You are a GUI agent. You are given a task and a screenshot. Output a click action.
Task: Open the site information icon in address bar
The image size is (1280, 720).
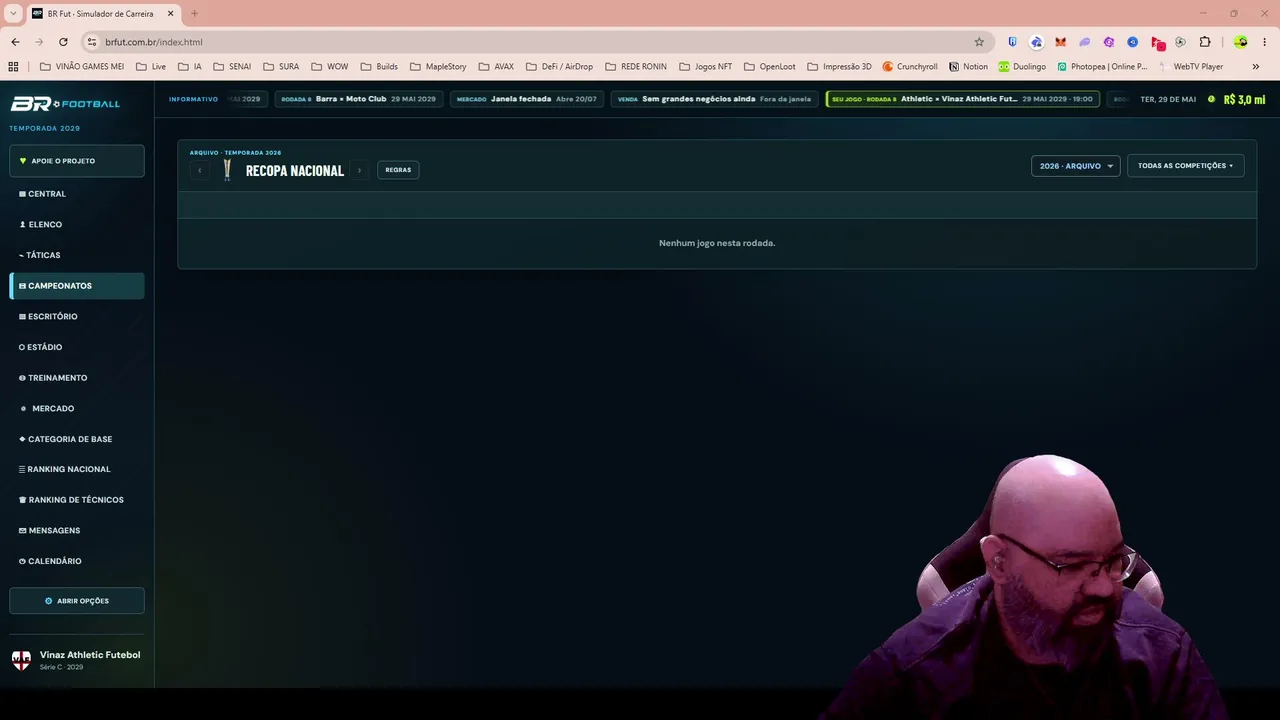91,42
